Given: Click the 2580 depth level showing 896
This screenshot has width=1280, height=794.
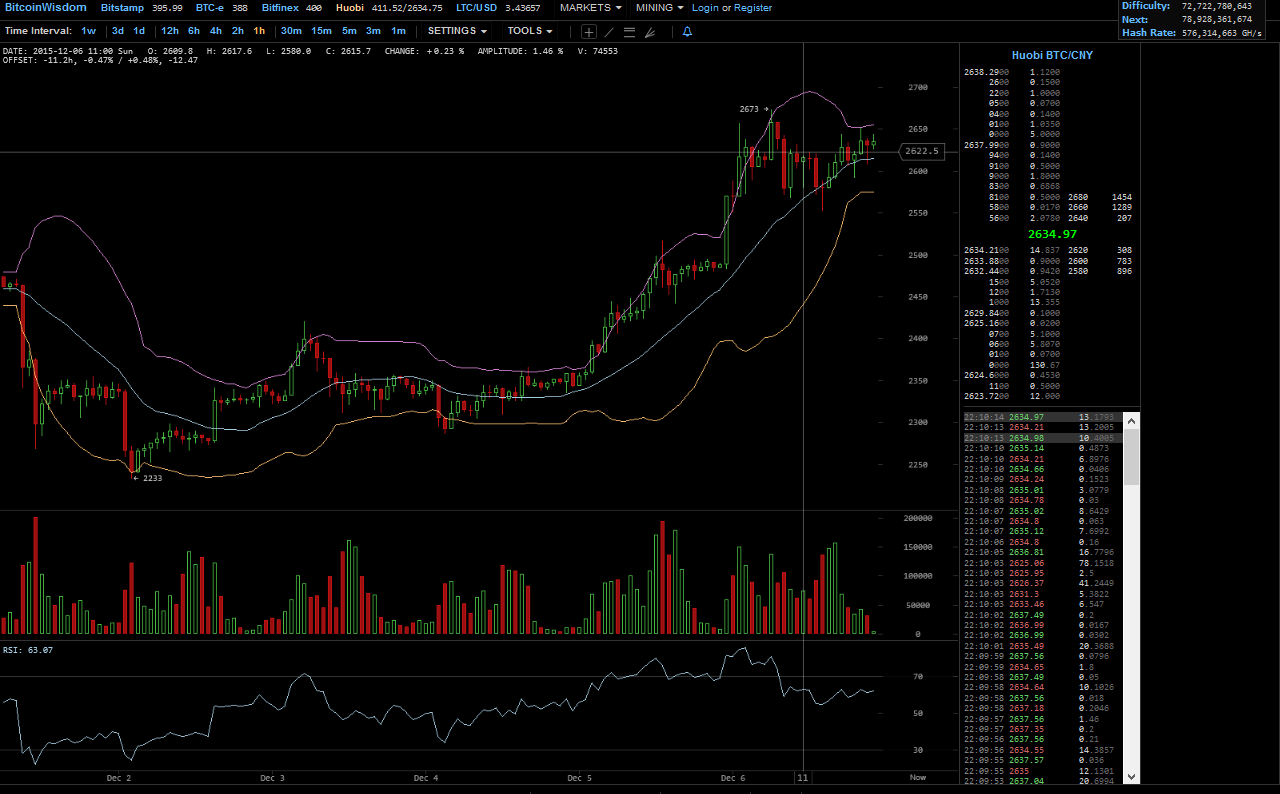Looking at the screenshot, I should 1100,271.
